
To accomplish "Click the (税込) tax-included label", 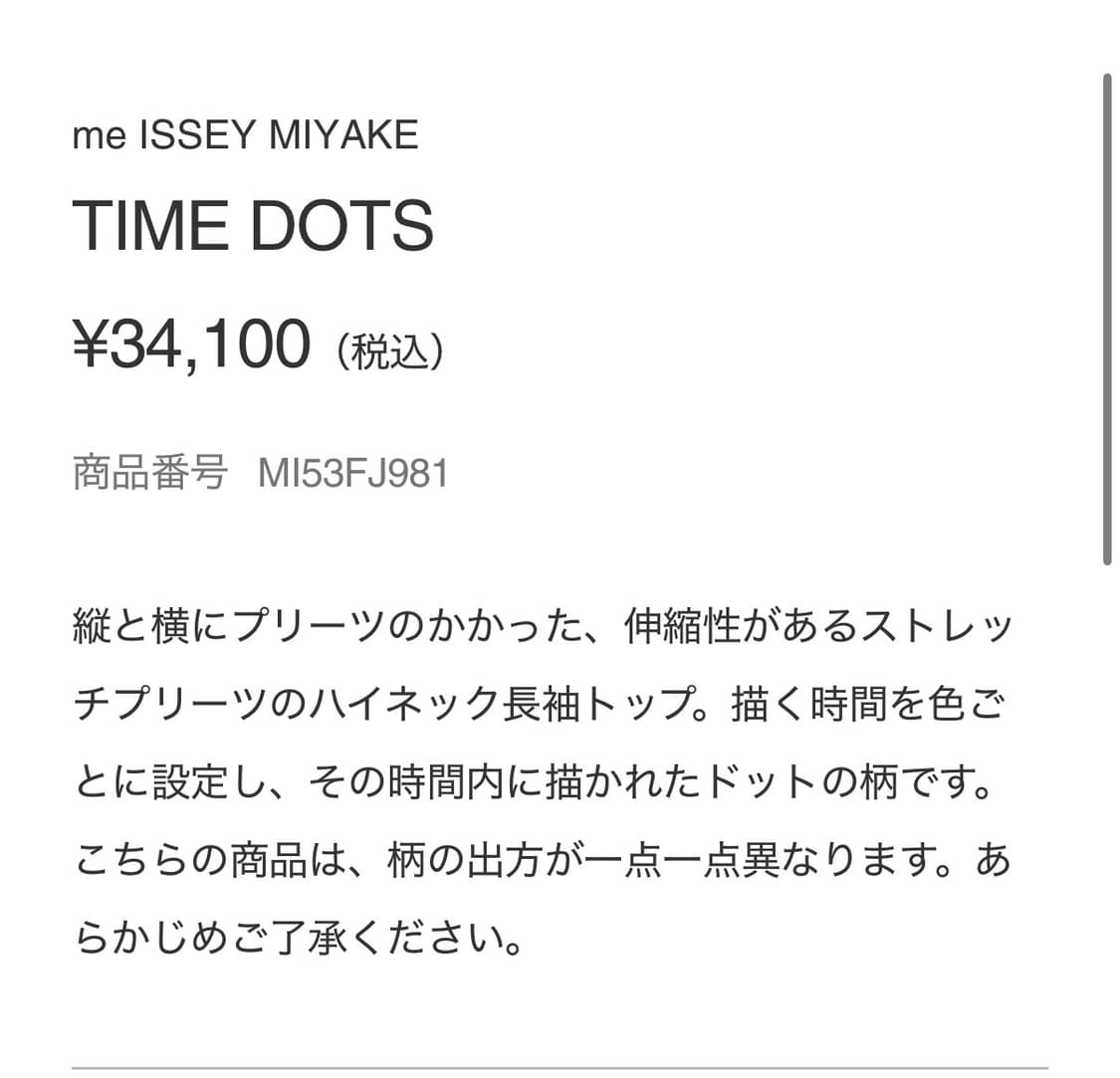I will 389,352.
